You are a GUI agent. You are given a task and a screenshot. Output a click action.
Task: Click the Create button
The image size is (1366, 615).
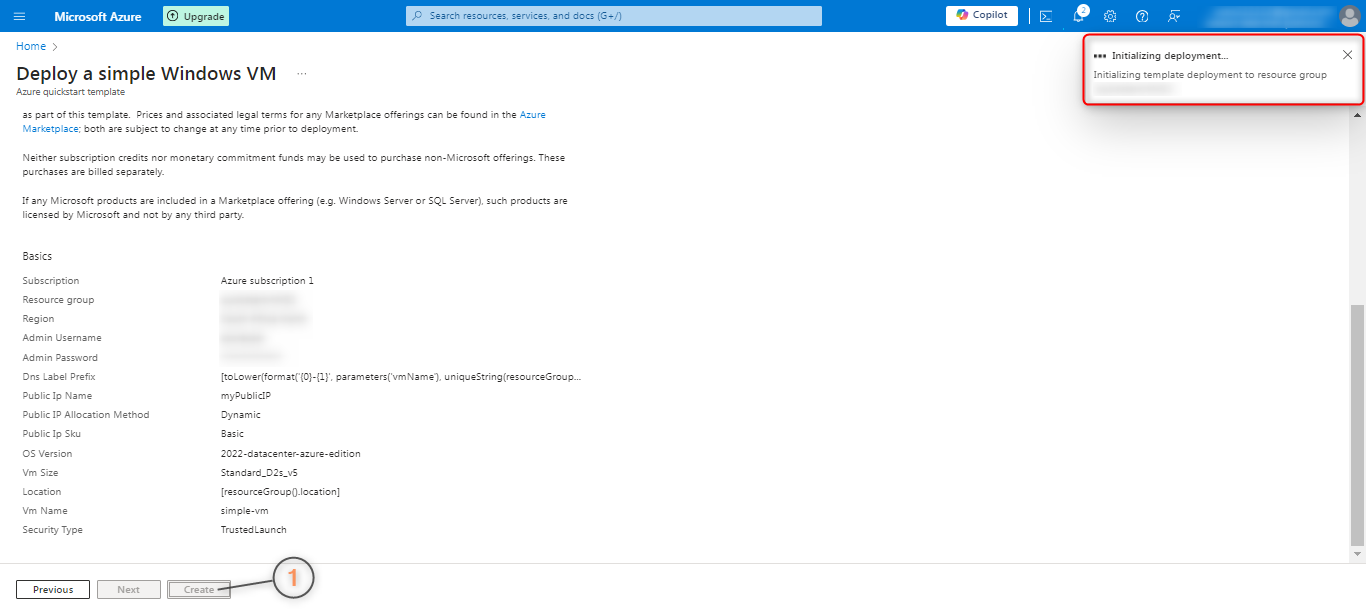pos(199,590)
